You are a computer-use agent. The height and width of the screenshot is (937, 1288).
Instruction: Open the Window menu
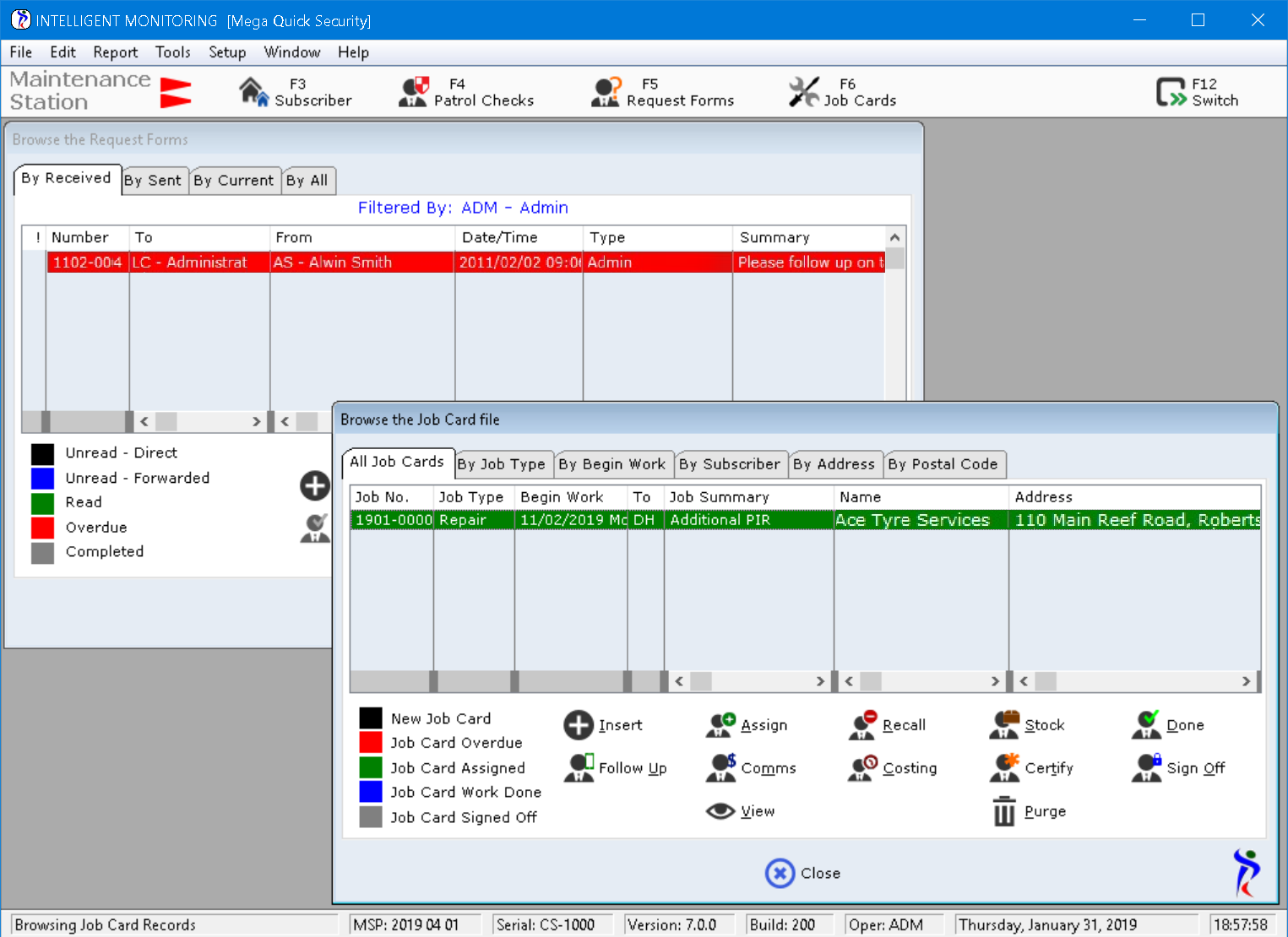(x=292, y=52)
